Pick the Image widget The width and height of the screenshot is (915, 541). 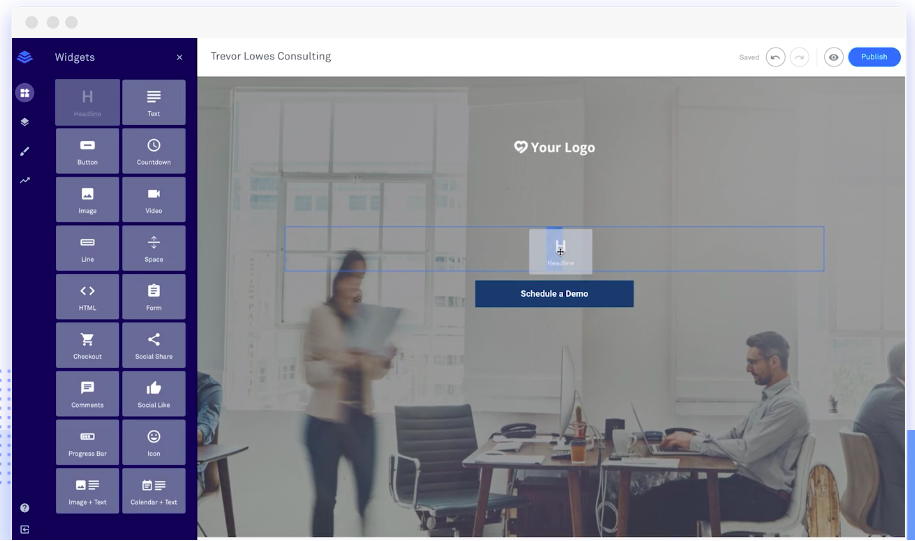(x=88, y=199)
